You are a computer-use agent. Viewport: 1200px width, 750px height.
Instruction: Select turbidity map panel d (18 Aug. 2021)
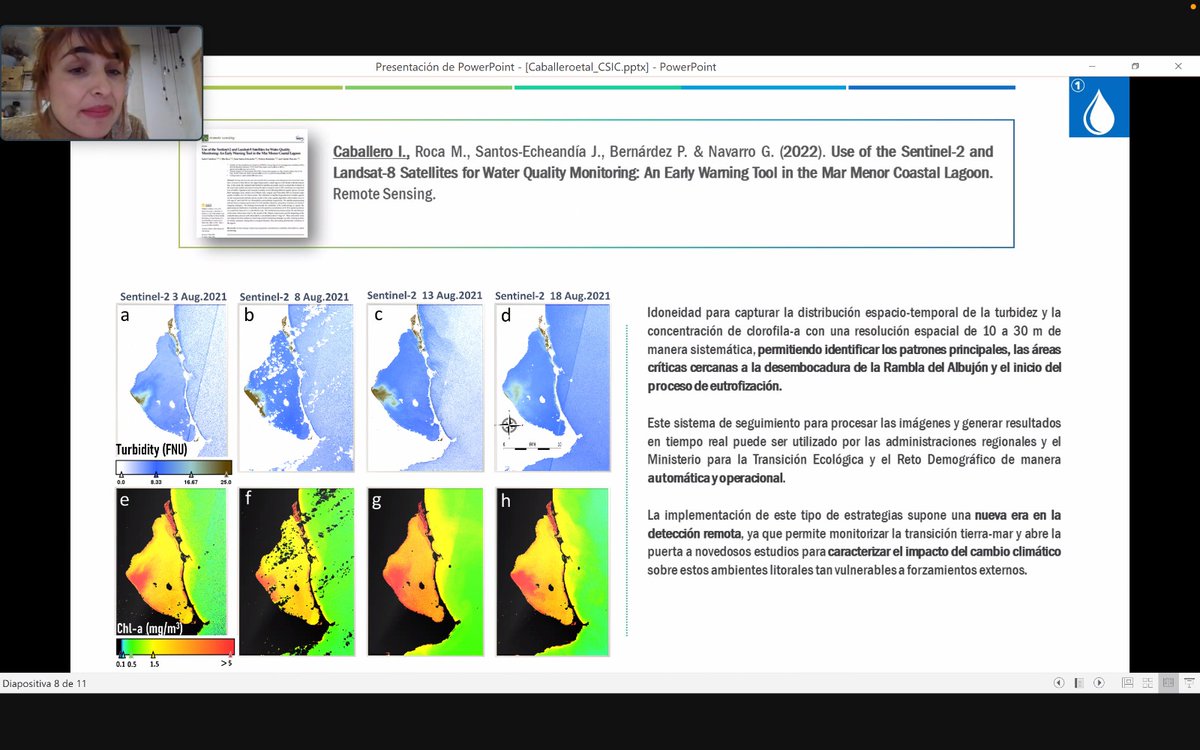click(553, 387)
